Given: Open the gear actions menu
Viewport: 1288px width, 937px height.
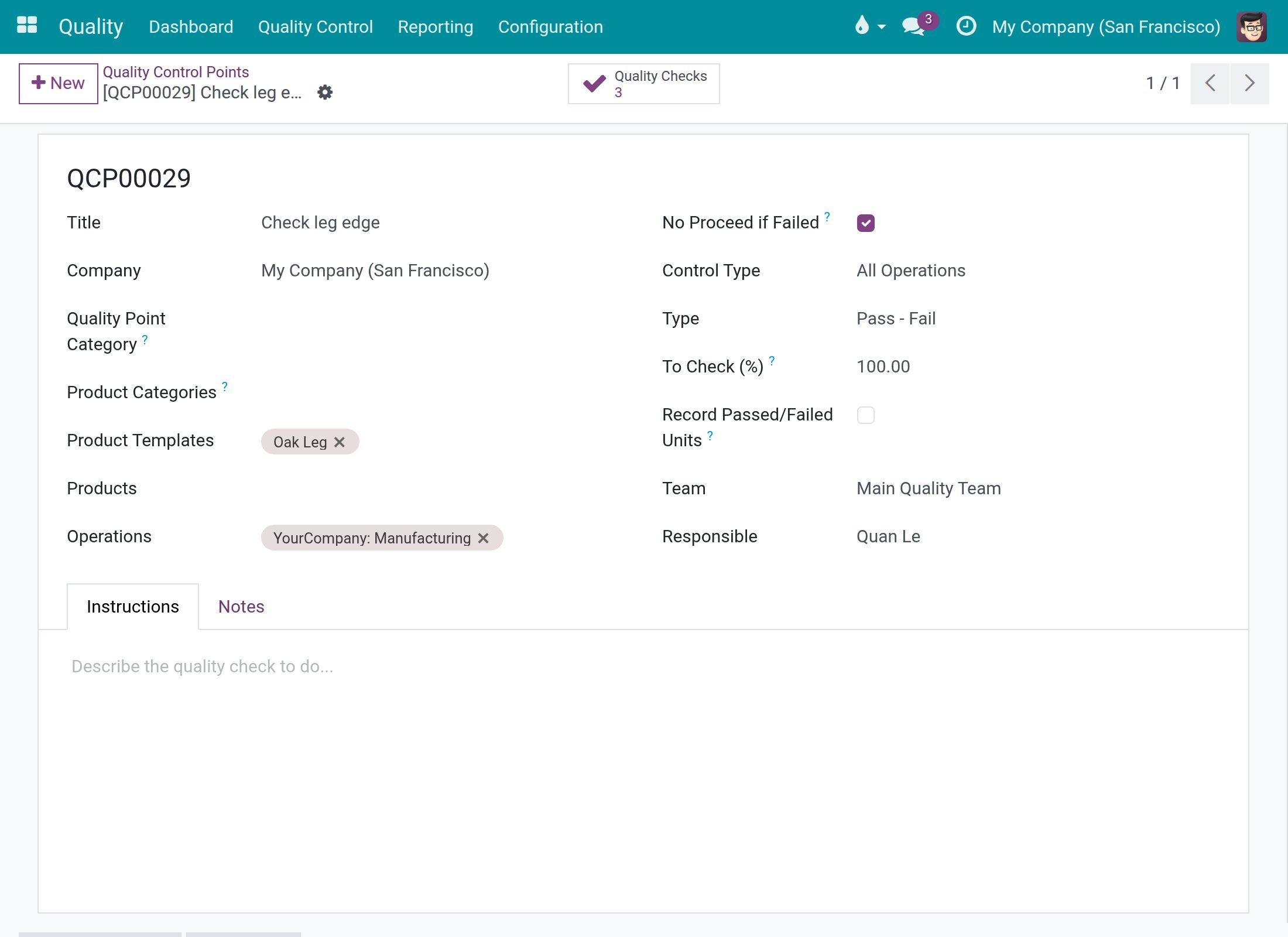Looking at the screenshot, I should [x=325, y=92].
